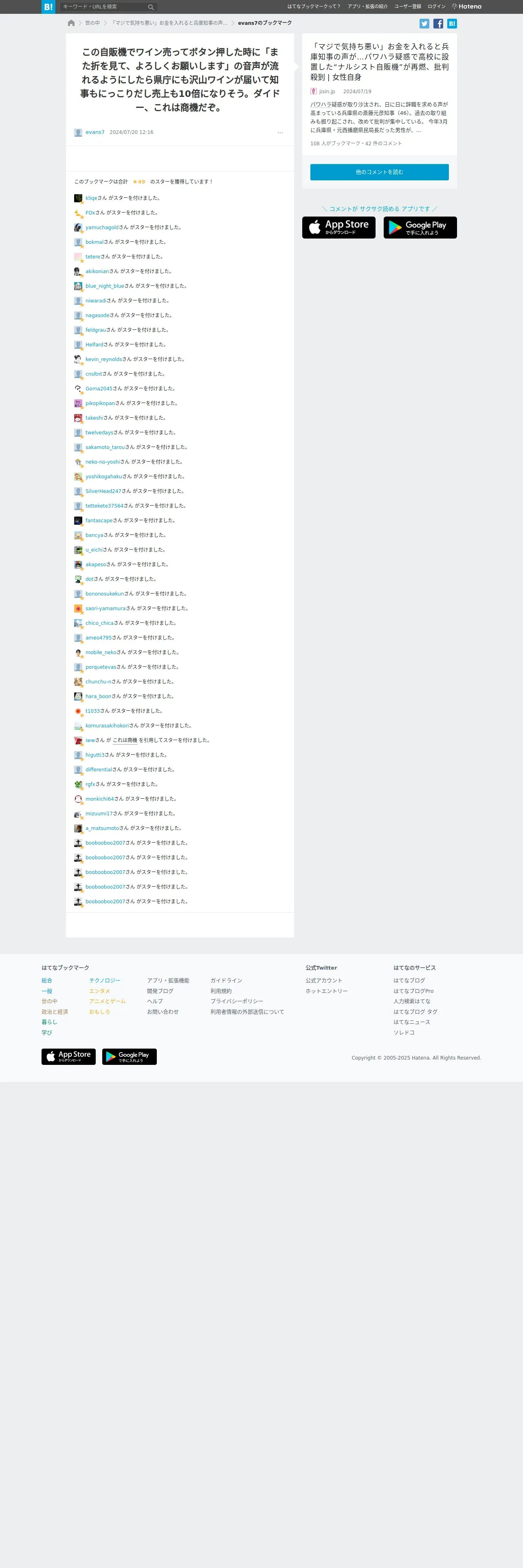This screenshot has width=523, height=1568.
Task: Open the 政治と経済 category in footer
Action: coord(55,1012)
